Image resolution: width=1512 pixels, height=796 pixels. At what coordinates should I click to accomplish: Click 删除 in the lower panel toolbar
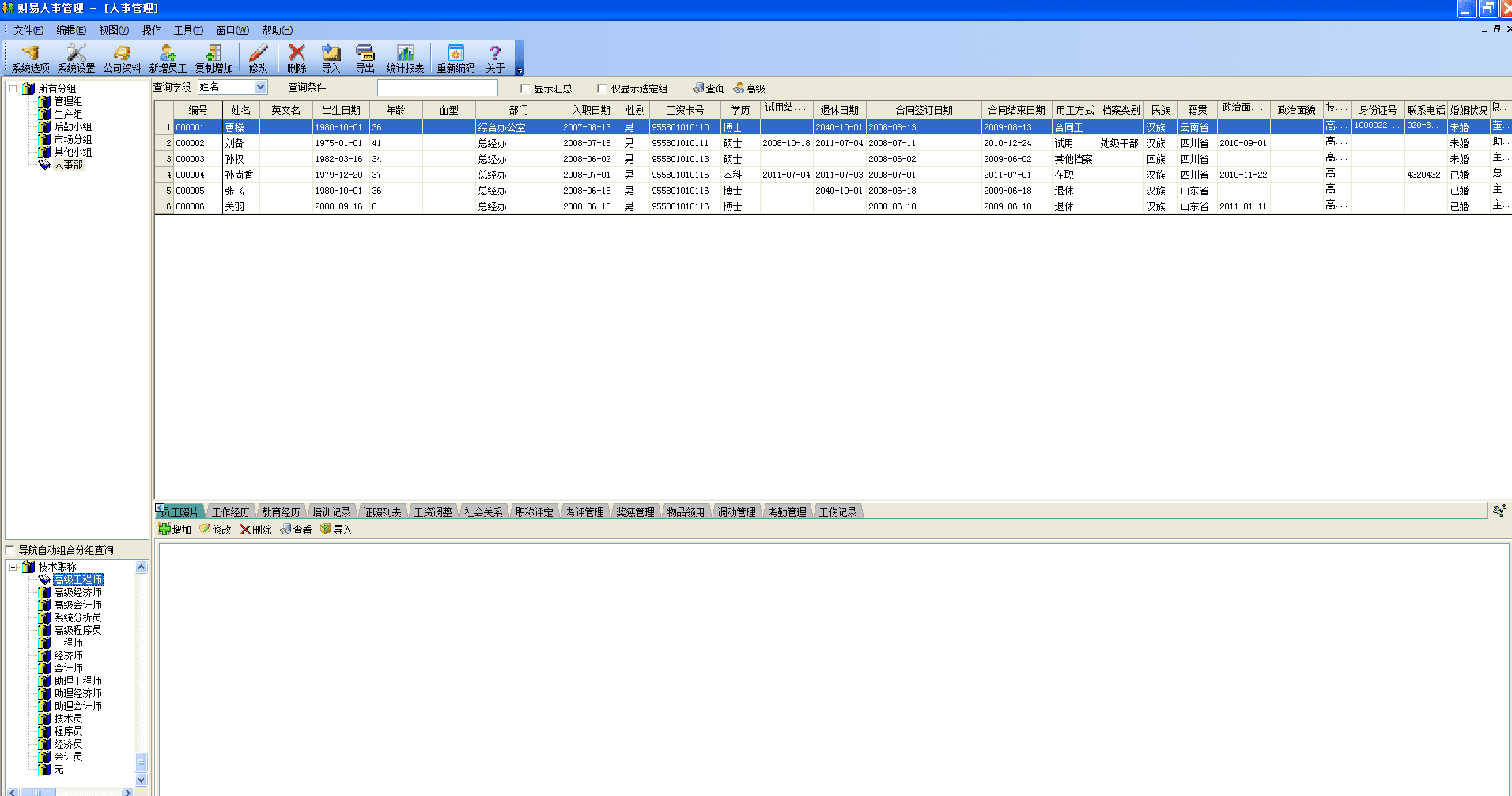pyautogui.click(x=255, y=530)
